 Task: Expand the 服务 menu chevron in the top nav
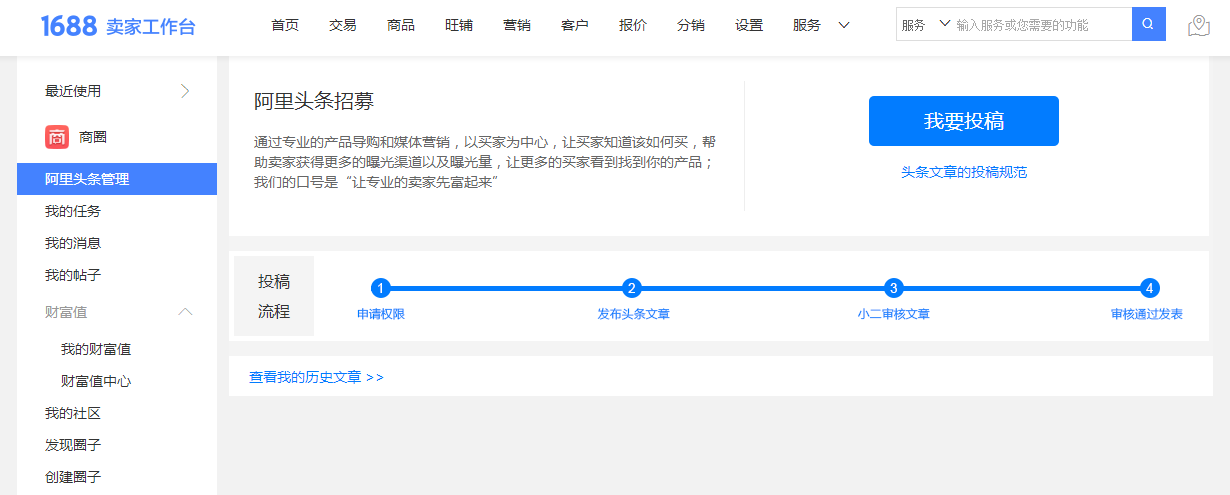(844, 26)
